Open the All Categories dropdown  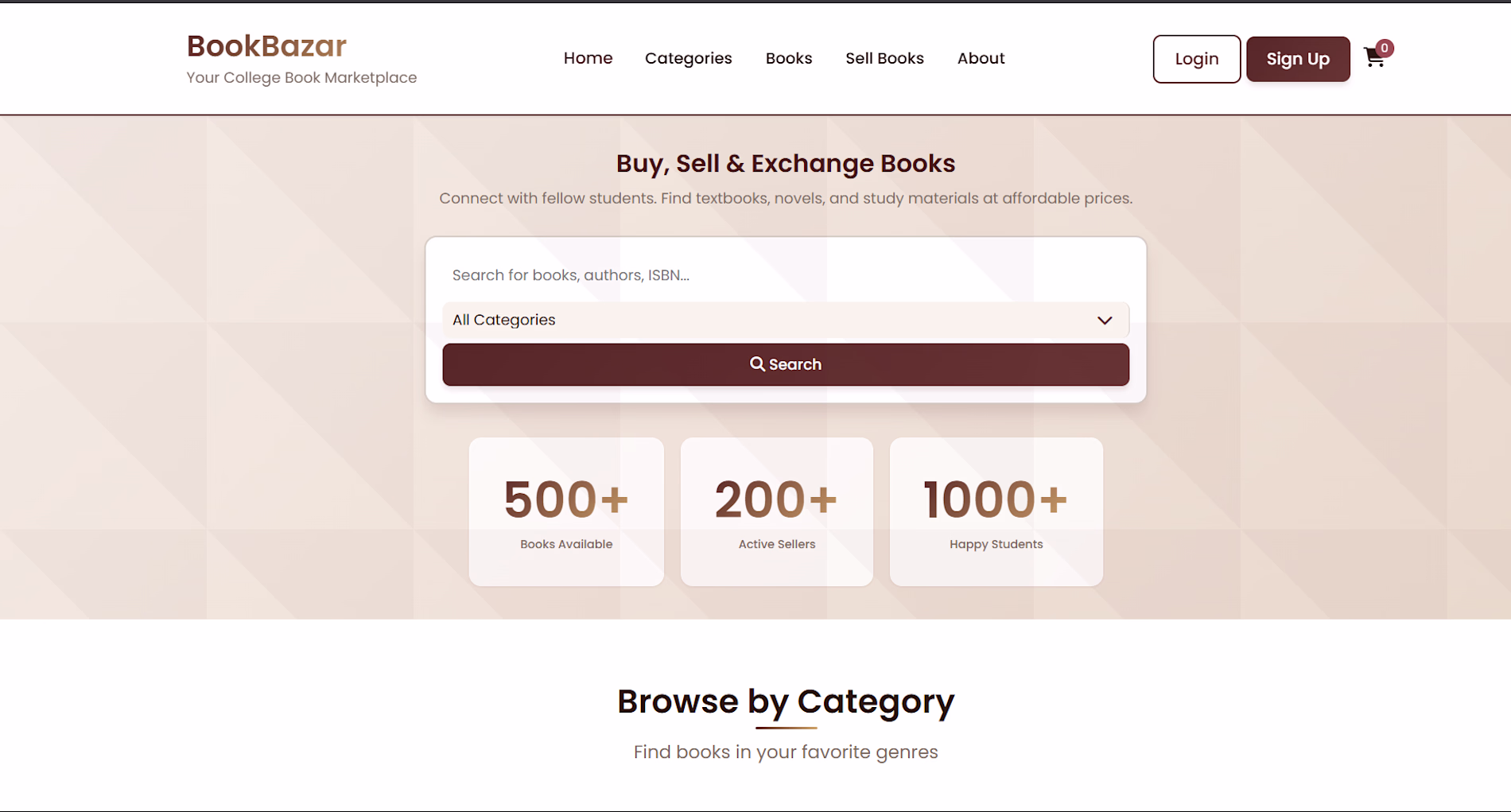[785, 321]
